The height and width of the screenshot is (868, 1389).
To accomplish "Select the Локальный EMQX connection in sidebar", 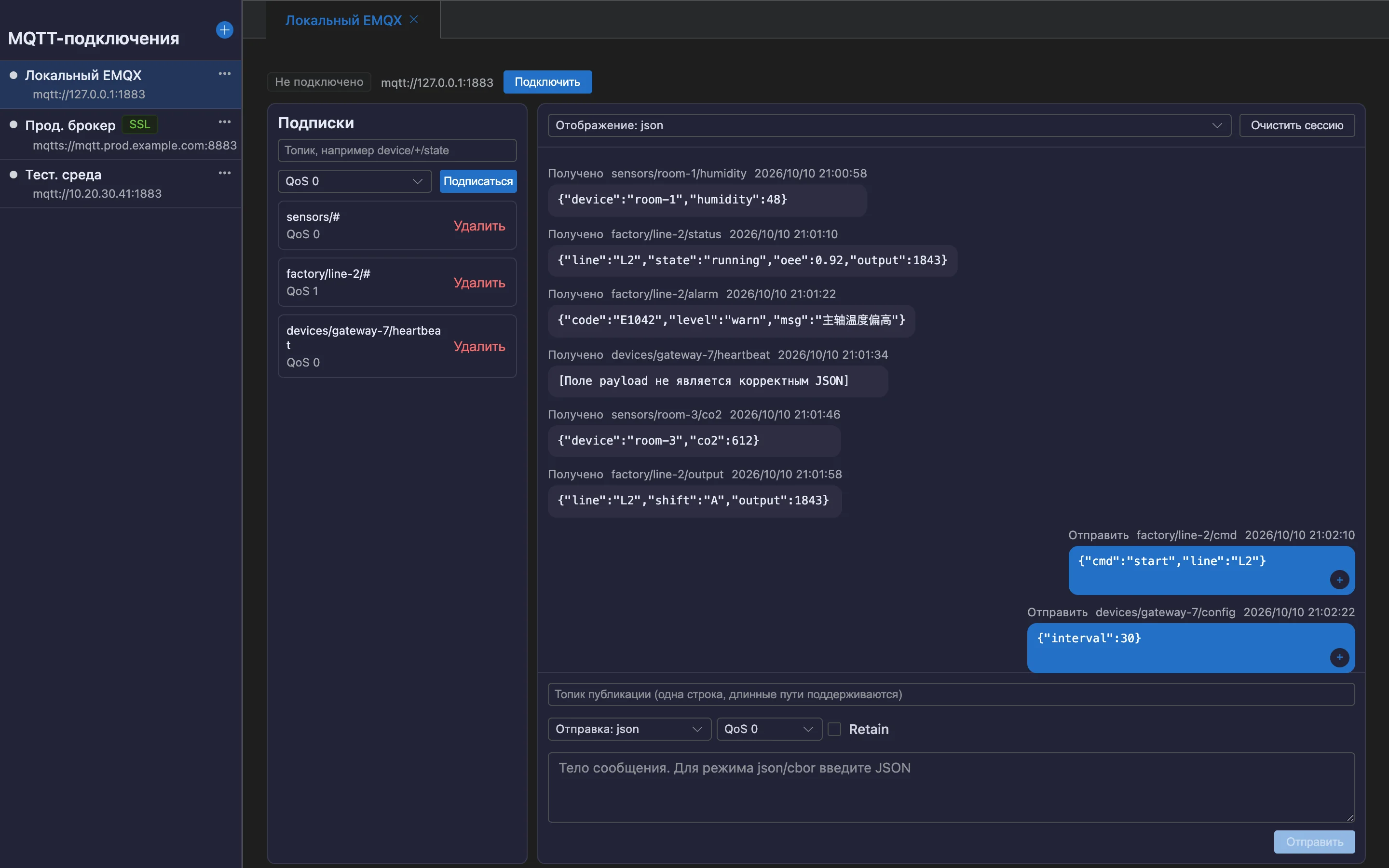I will pyautogui.click(x=121, y=84).
